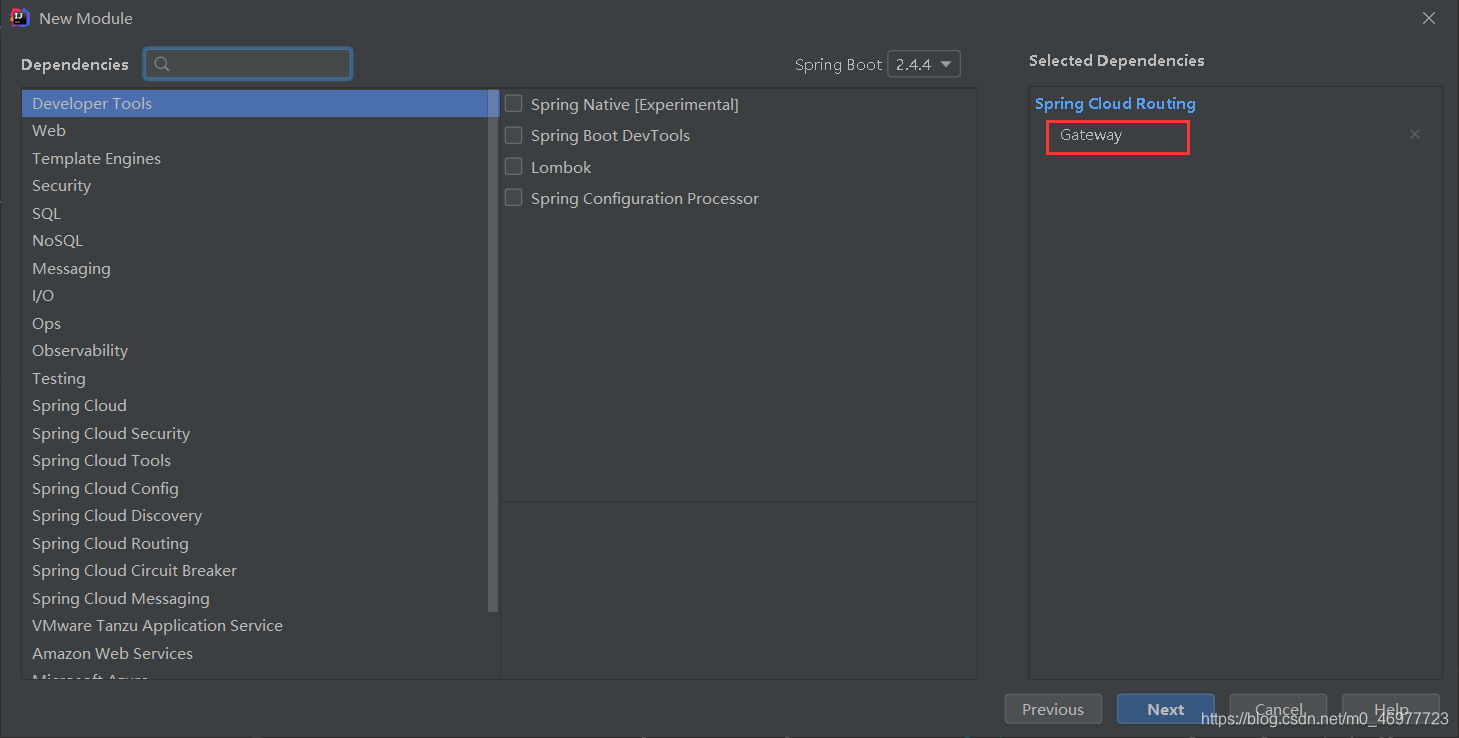Tick the Lombok checkbox

click(x=514, y=166)
